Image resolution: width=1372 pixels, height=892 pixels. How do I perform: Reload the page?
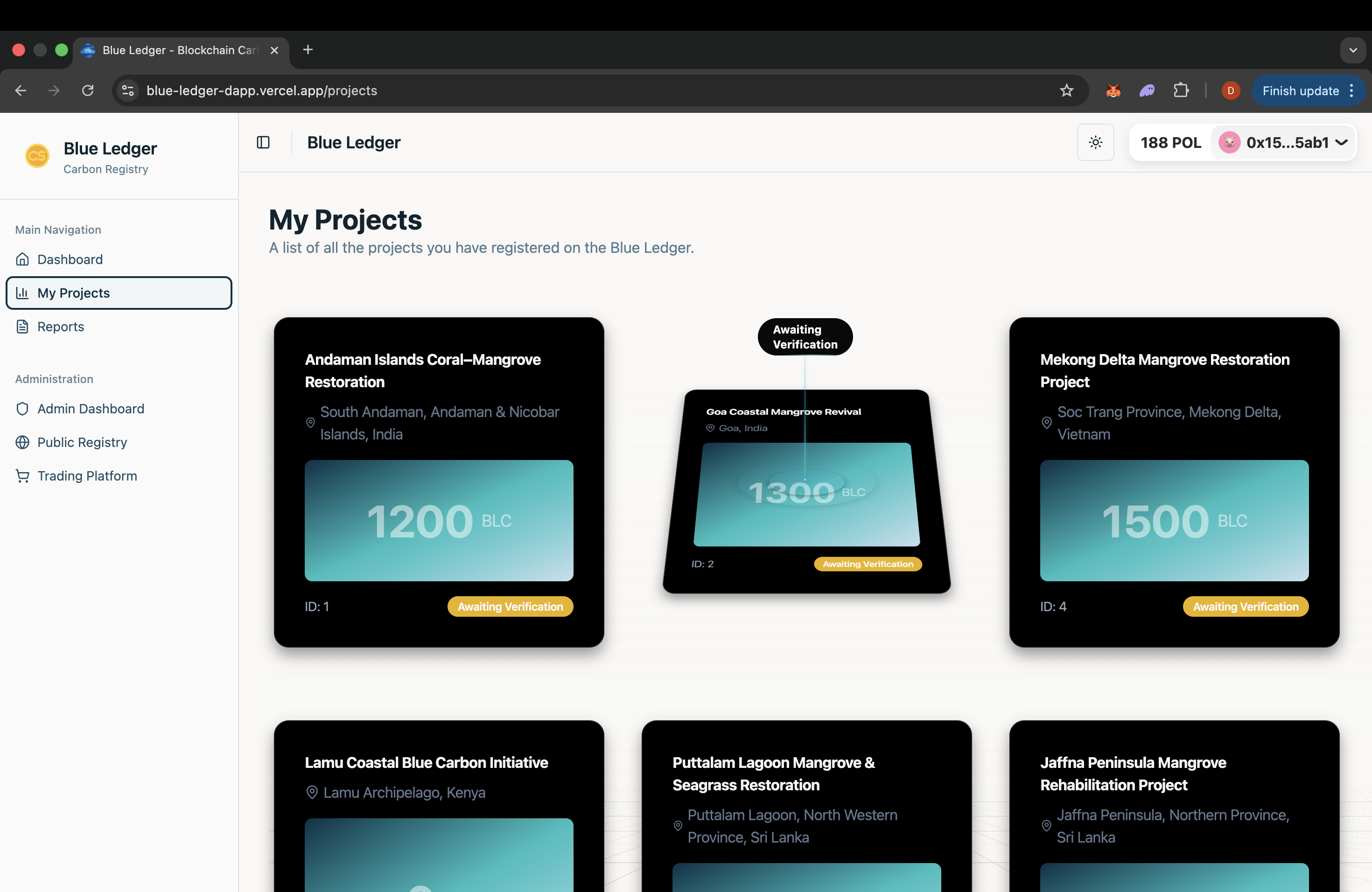pos(88,91)
